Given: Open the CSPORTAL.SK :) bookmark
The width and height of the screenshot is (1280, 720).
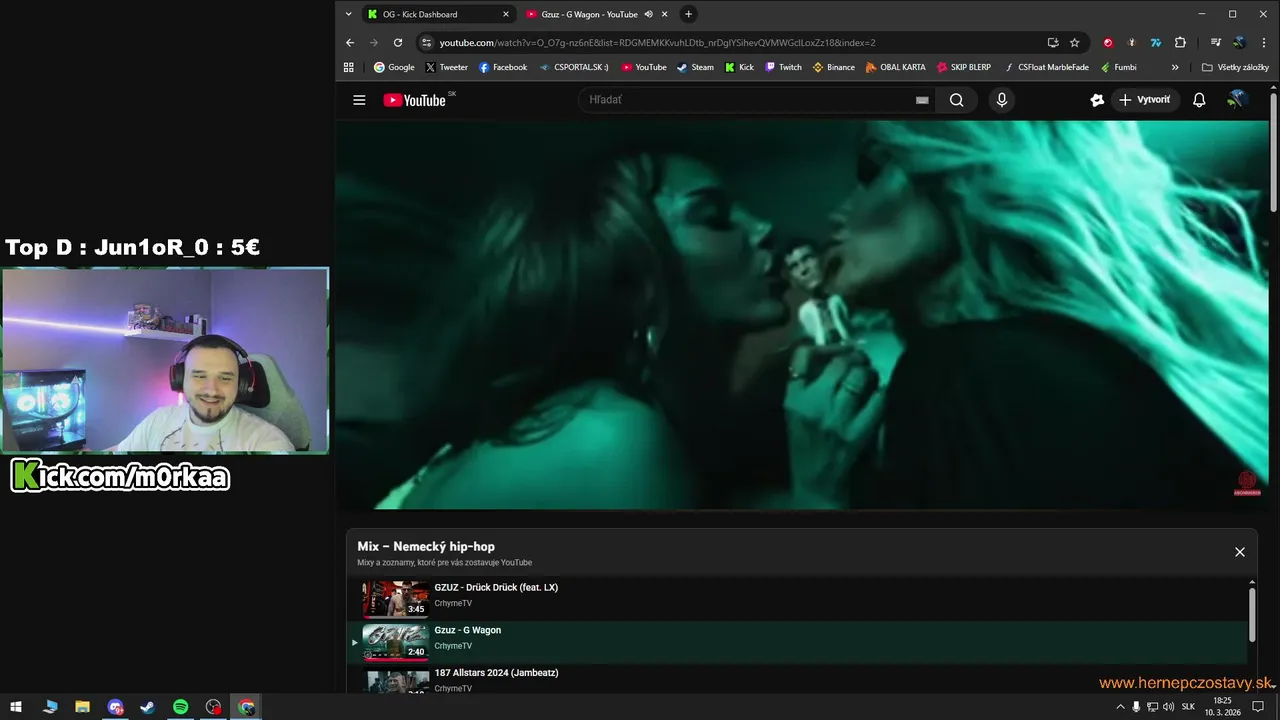Looking at the screenshot, I should (574, 67).
